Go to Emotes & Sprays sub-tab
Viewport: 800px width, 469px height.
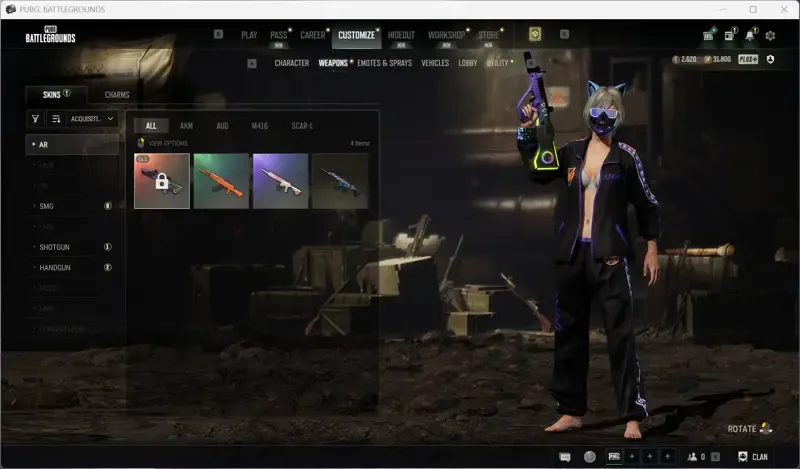click(384, 63)
